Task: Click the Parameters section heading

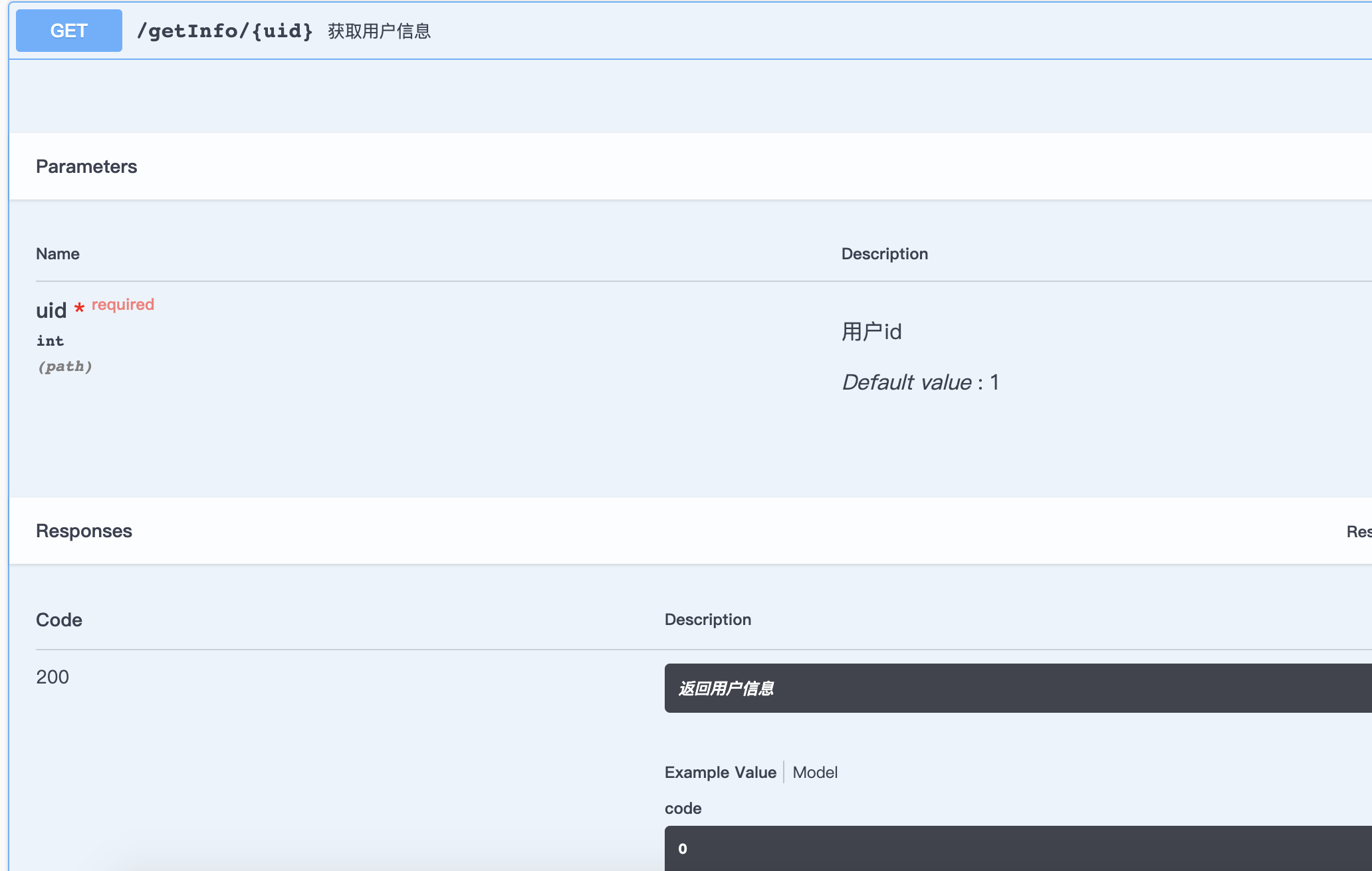Action: pos(86,166)
